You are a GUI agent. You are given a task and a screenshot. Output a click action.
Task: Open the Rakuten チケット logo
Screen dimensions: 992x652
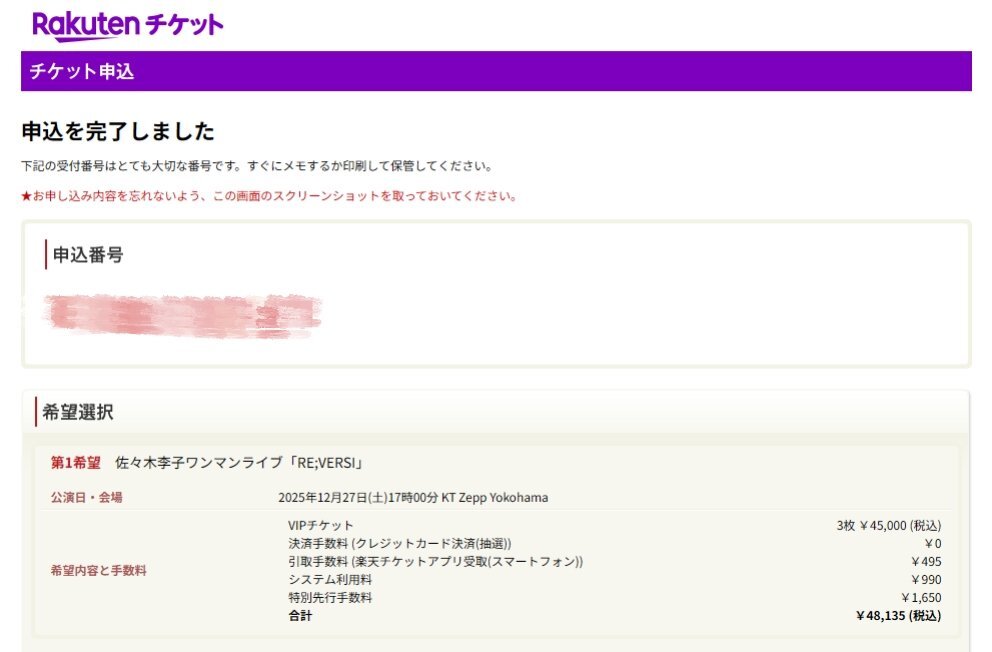tap(128, 26)
